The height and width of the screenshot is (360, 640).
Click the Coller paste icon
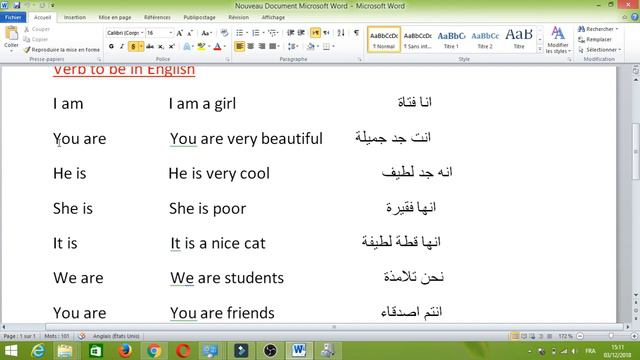click(11, 34)
